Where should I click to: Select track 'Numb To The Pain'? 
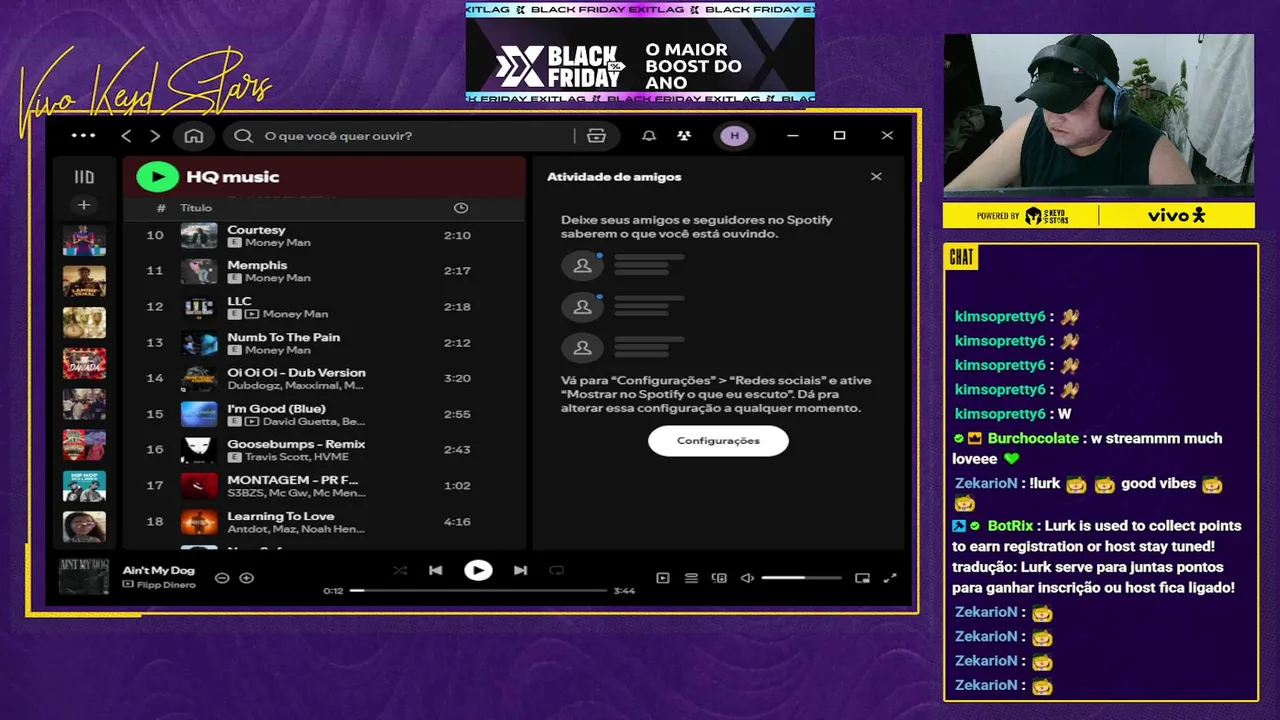[x=283, y=337]
